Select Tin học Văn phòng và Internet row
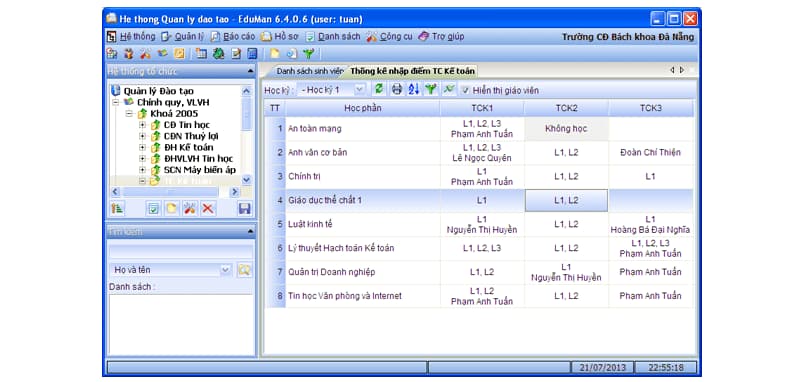This screenshot has width=802, height=382. (x=479, y=296)
